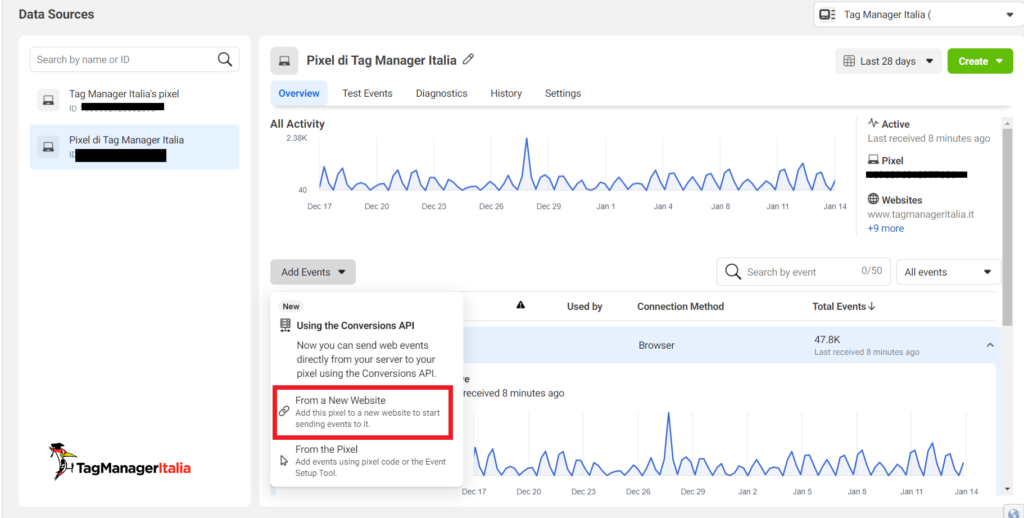This screenshot has width=1024, height=518.
Task: Click the calendar icon in date range
Action: point(849,61)
